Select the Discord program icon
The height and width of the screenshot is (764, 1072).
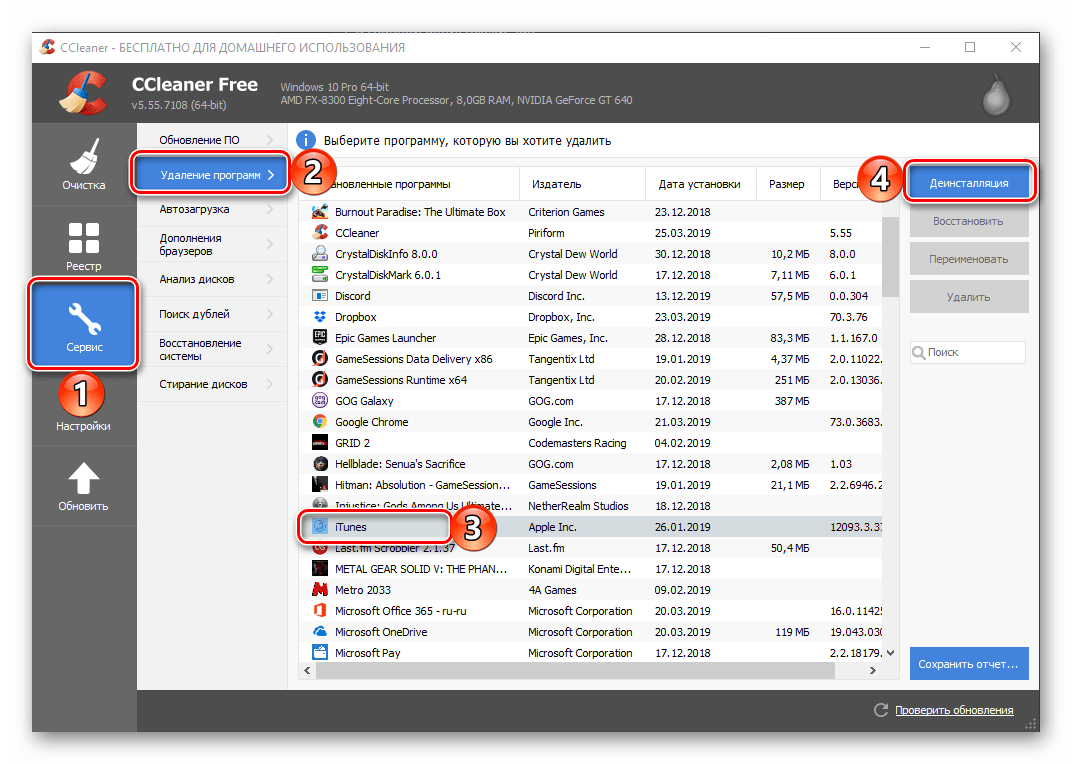pyautogui.click(x=320, y=296)
